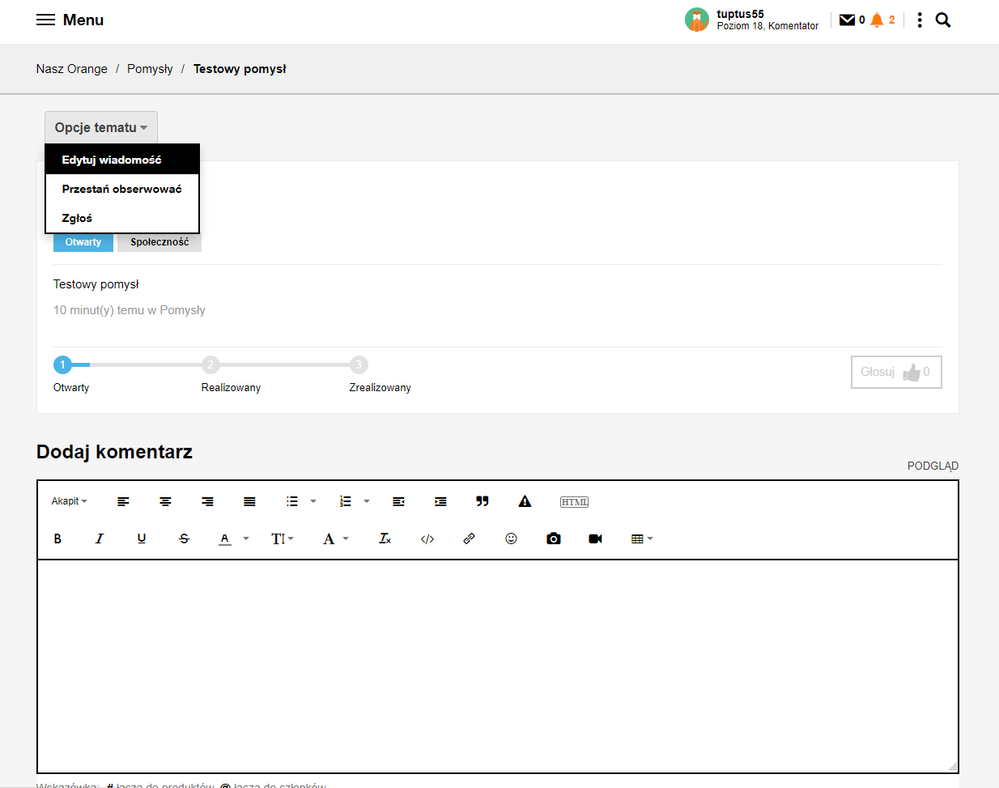Open the emoji picker icon
This screenshot has width=999, height=788.
[x=511, y=539]
